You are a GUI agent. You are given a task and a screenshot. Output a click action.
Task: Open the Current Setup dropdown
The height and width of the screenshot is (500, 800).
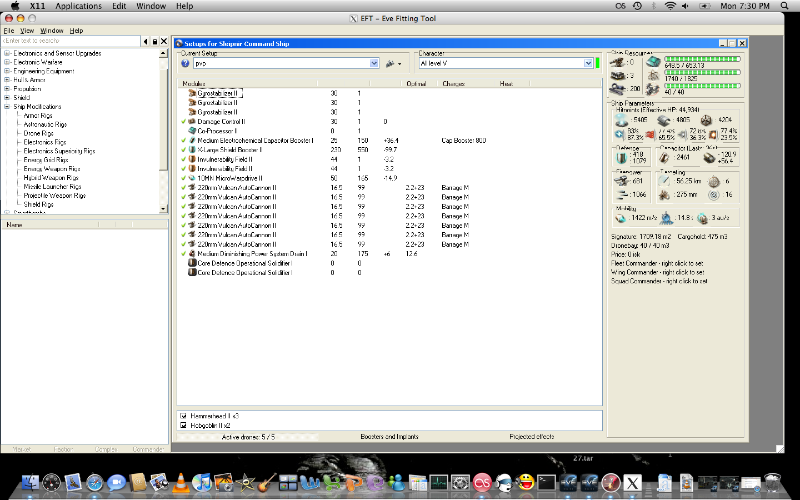point(374,63)
